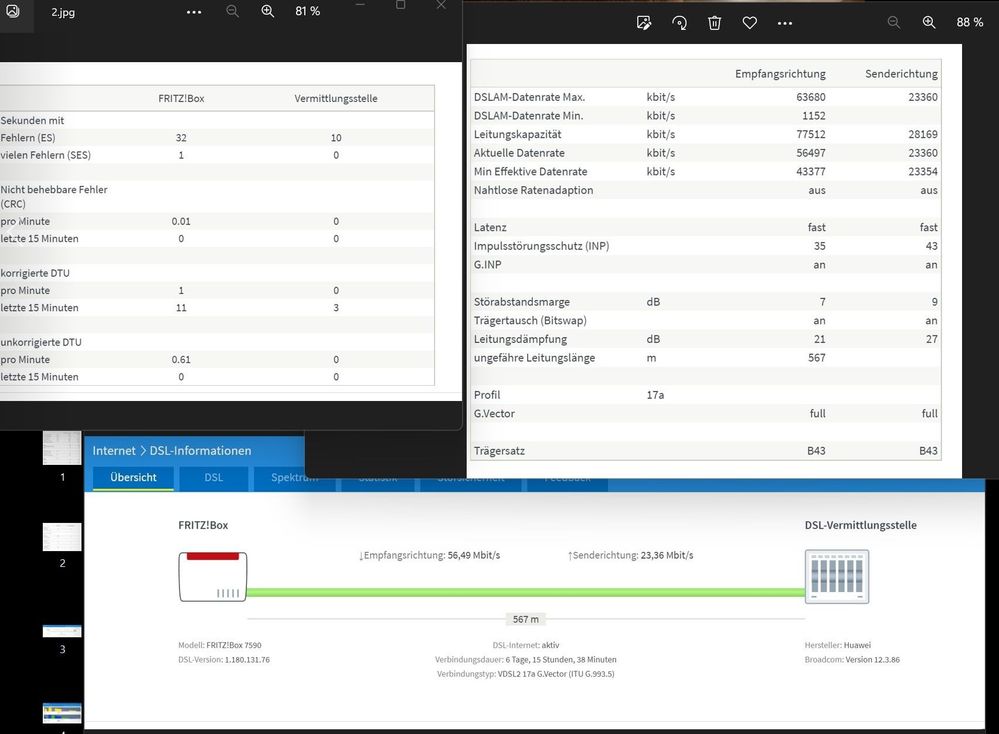Click the Leitungskapazität send value 28169
The width and height of the screenshot is (999, 734).
pyautogui.click(x=923, y=134)
